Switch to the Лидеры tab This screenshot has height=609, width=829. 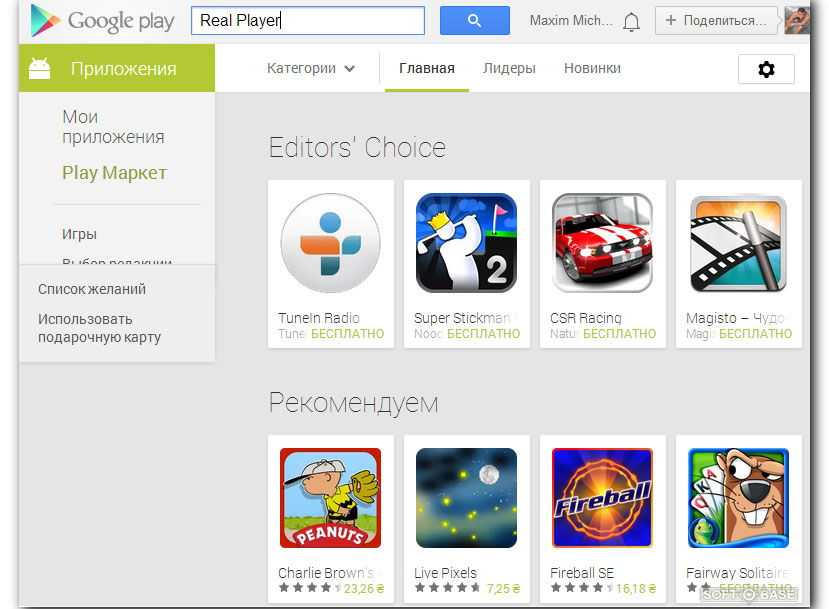509,68
